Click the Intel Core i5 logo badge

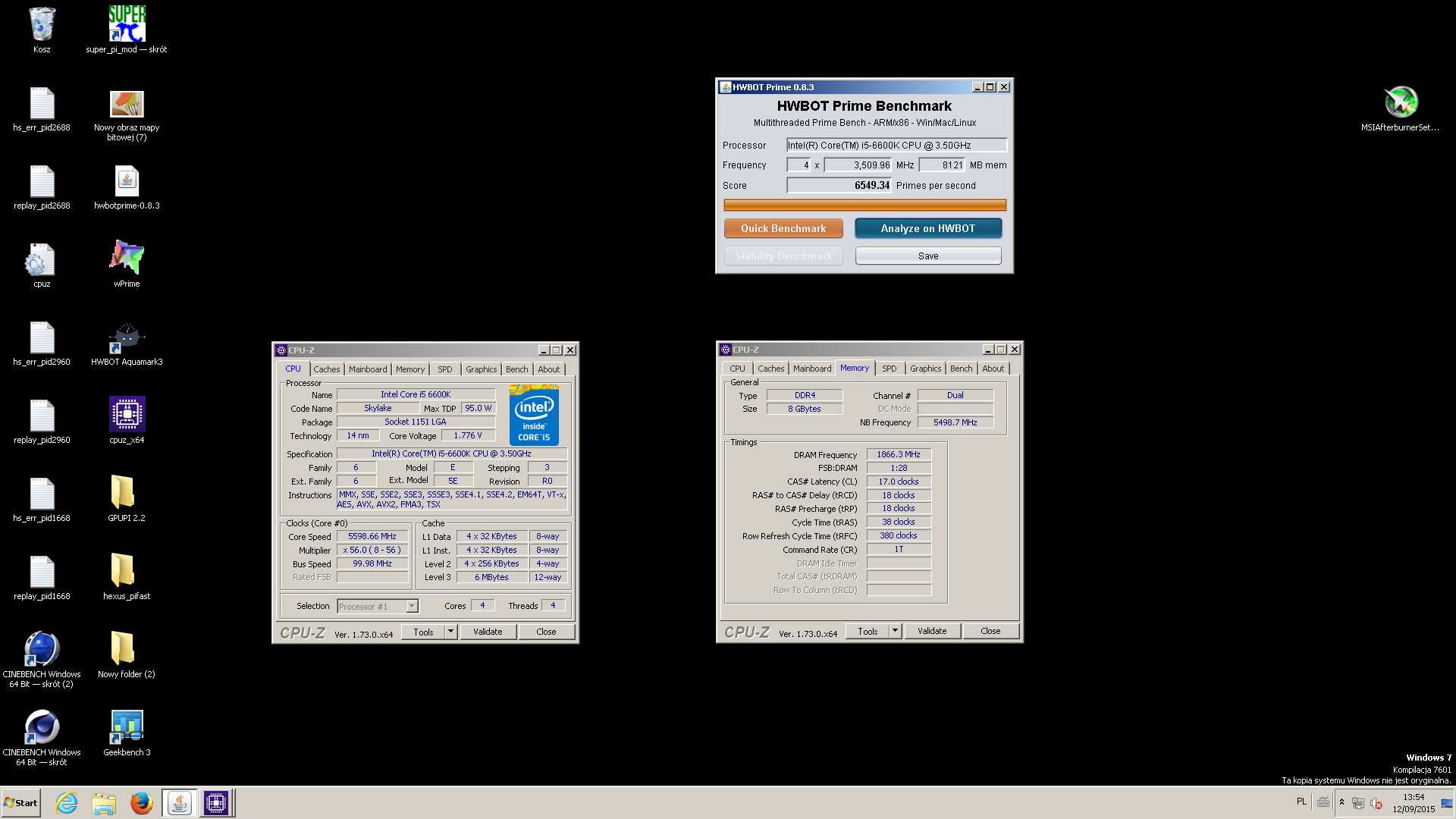(x=534, y=415)
